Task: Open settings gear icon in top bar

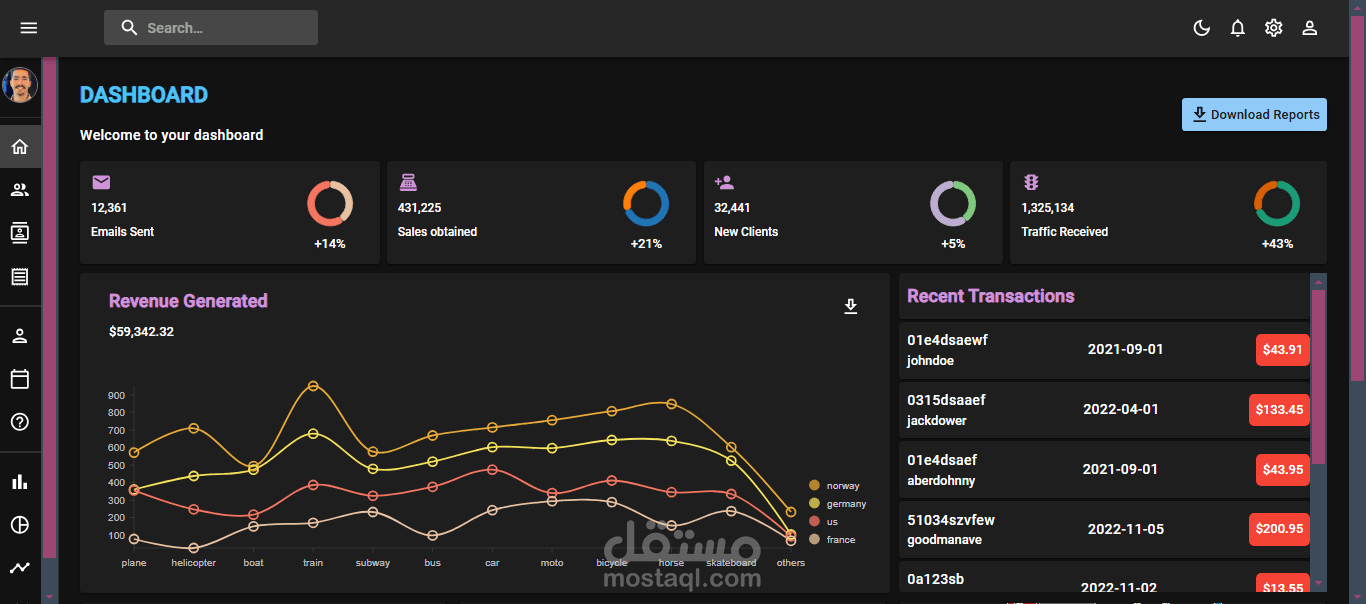Action: click(1273, 28)
